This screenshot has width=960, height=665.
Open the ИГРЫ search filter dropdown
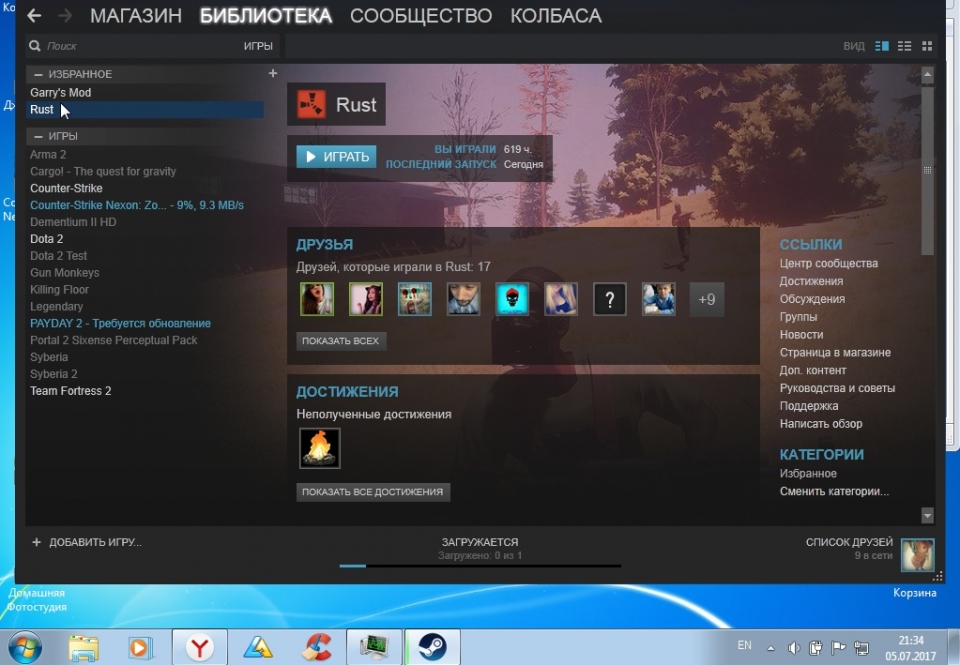pyautogui.click(x=257, y=46)
